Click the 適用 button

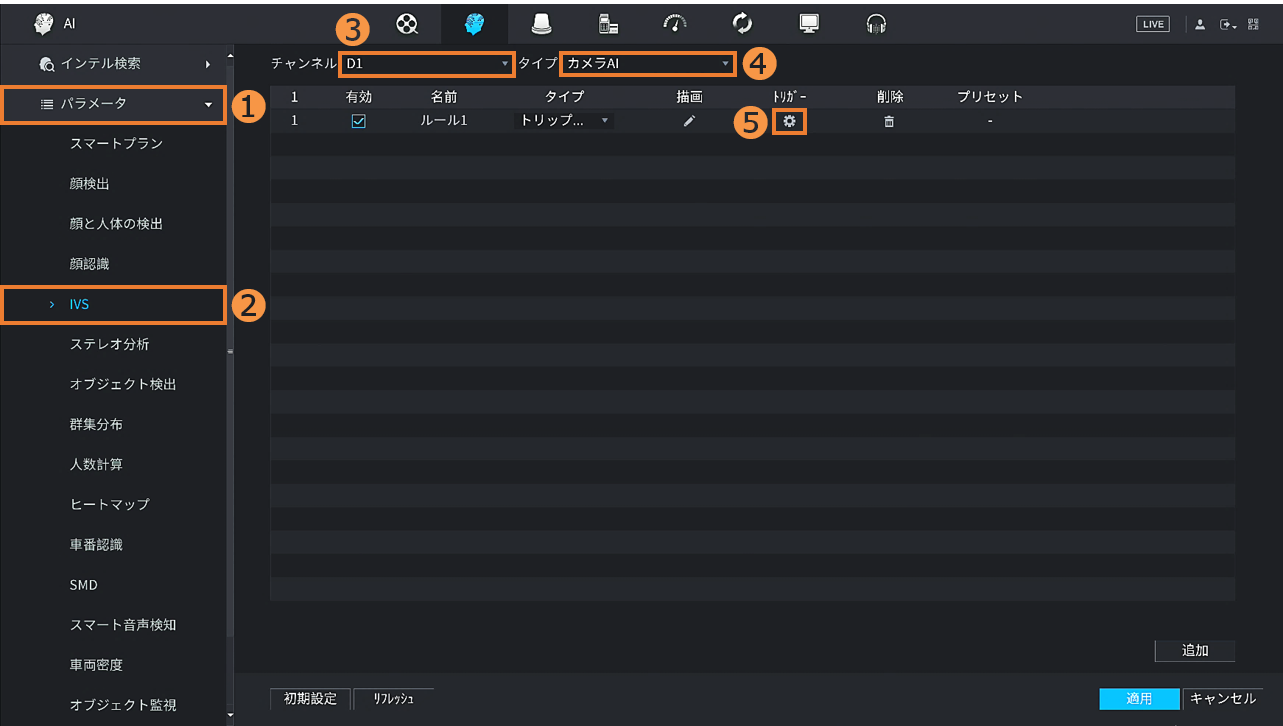coord(1138,699)
